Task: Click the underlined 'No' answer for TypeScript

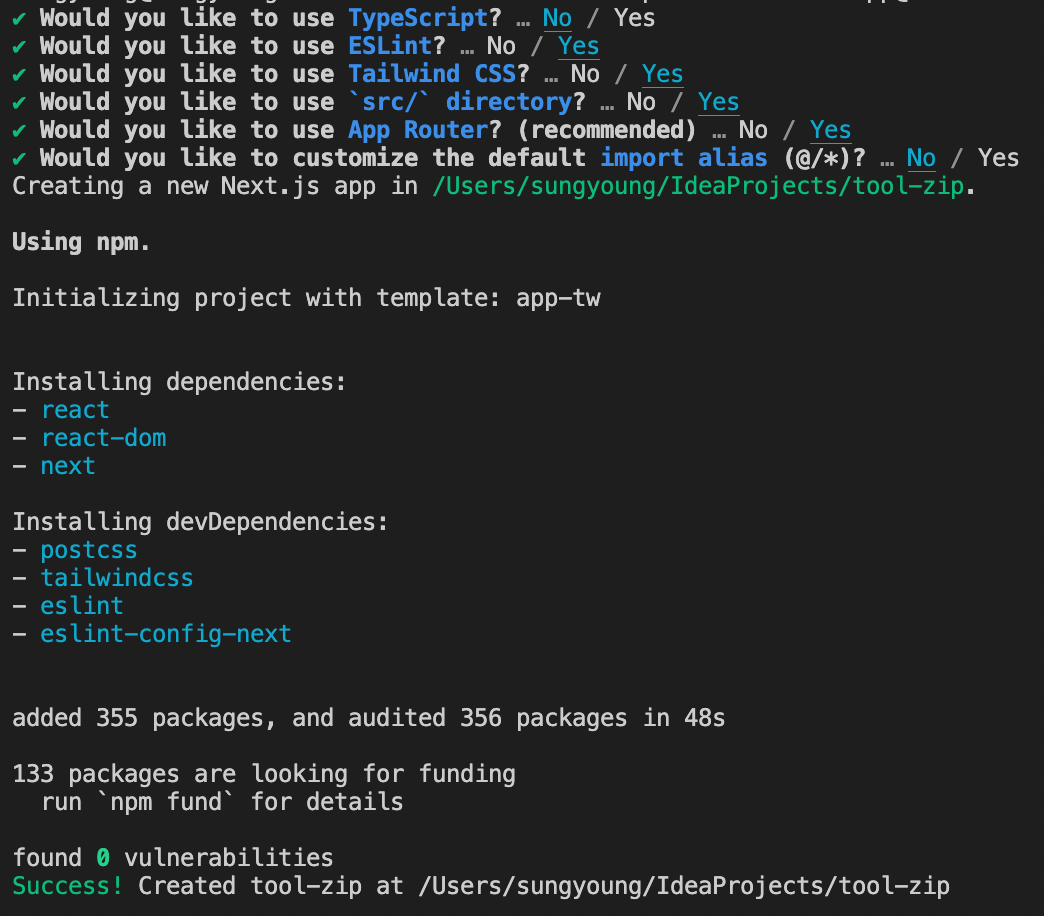Action: click(557, 18)
